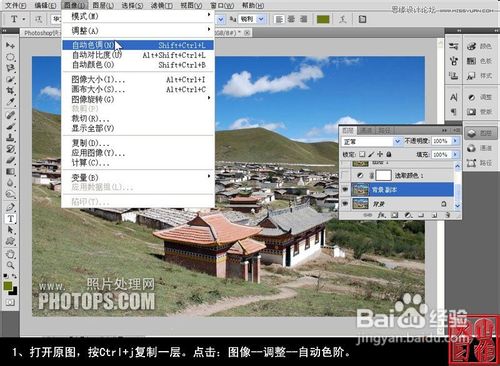Toggle lock transparent pixels

pos(362,154)
